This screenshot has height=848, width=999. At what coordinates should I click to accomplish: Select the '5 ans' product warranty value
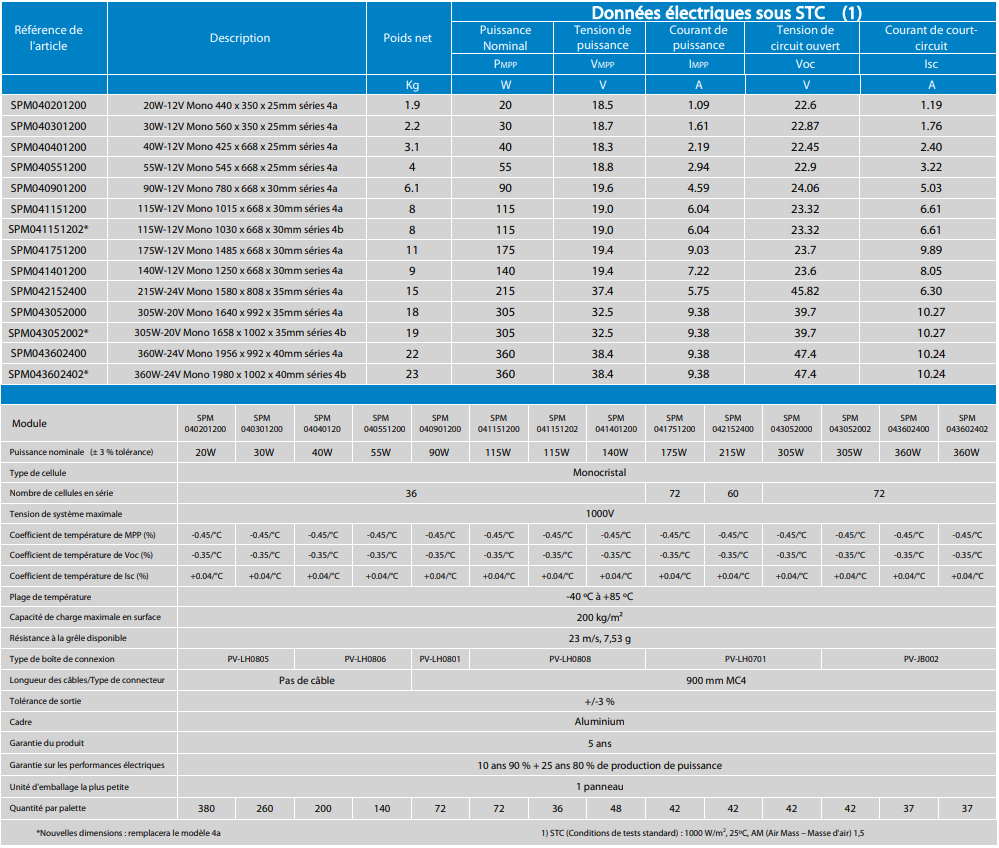pyautogui.click(x=600, y=744)
